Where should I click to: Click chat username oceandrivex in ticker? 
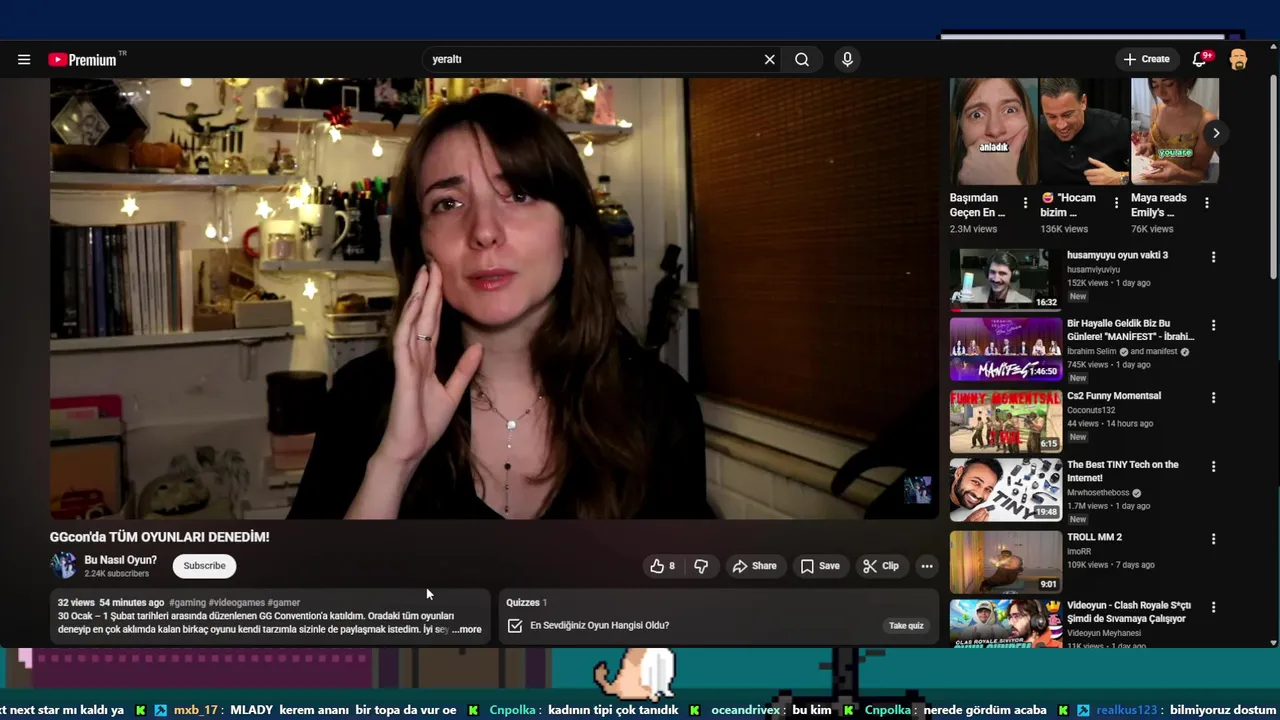pos(745,710)
